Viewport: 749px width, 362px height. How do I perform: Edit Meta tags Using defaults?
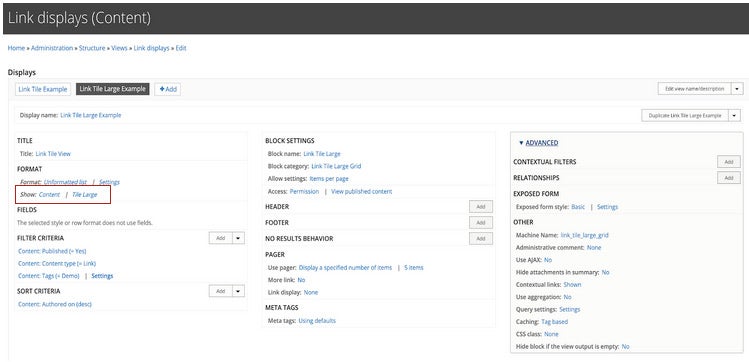[317, 320]
